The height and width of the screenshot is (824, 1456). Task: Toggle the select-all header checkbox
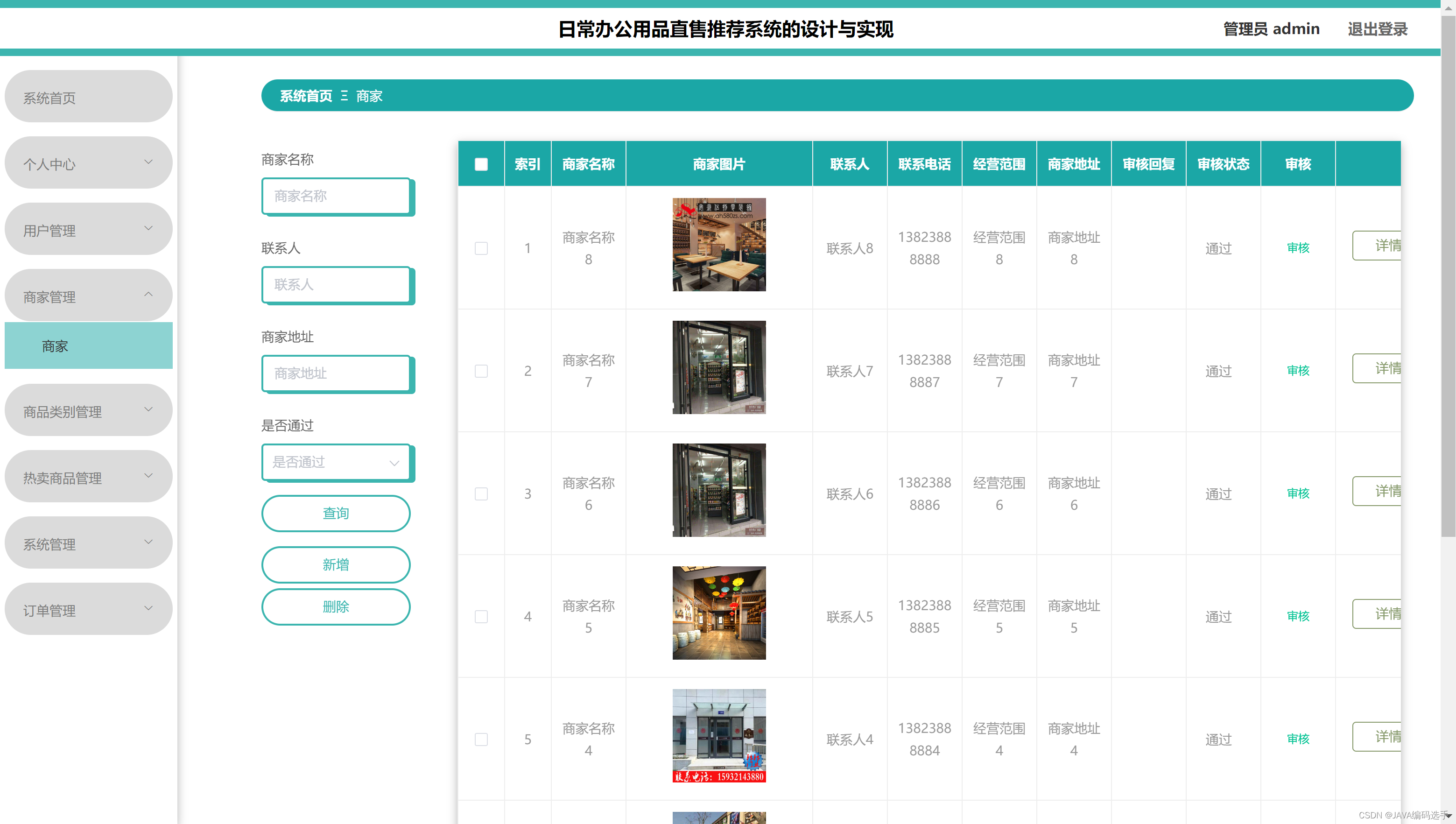click(x=481, y=165)
